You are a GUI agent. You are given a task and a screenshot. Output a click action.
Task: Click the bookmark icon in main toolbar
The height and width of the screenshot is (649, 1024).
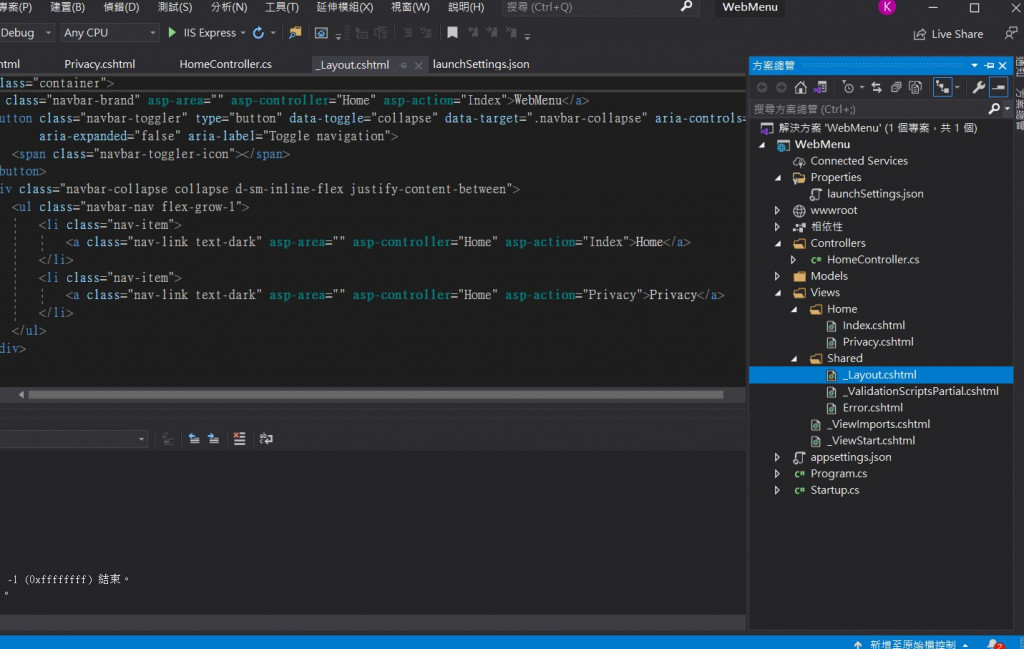(452, 33)
